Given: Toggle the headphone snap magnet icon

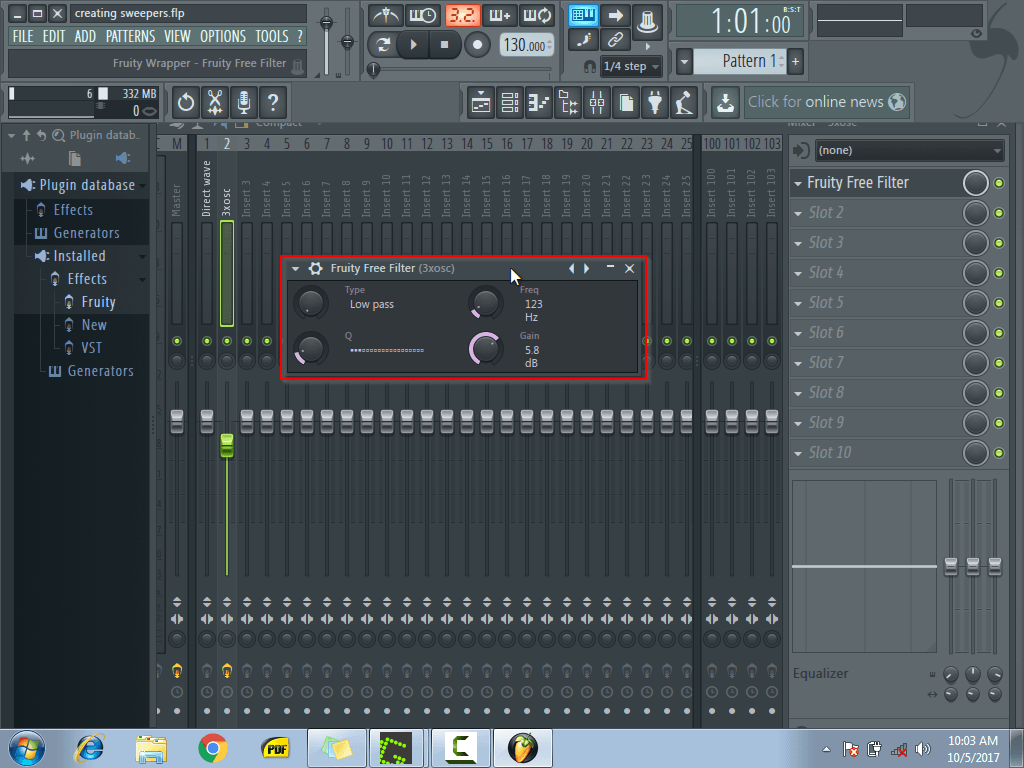Looking at the screenshot, I should [590, 66].
